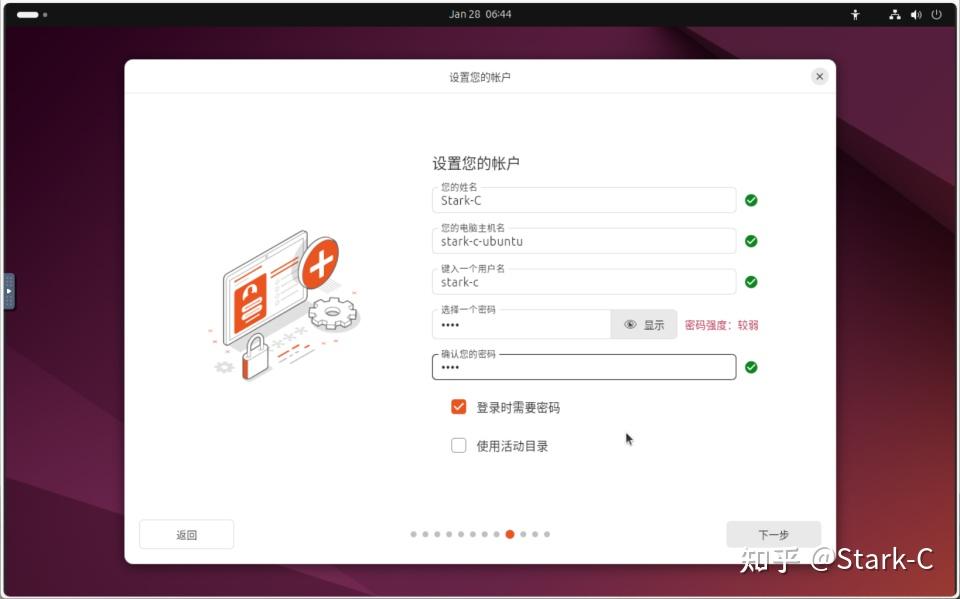This screenshot has width=960, height=599.
Task: Click the green checkmark beside confirm password
Action: 751,367
